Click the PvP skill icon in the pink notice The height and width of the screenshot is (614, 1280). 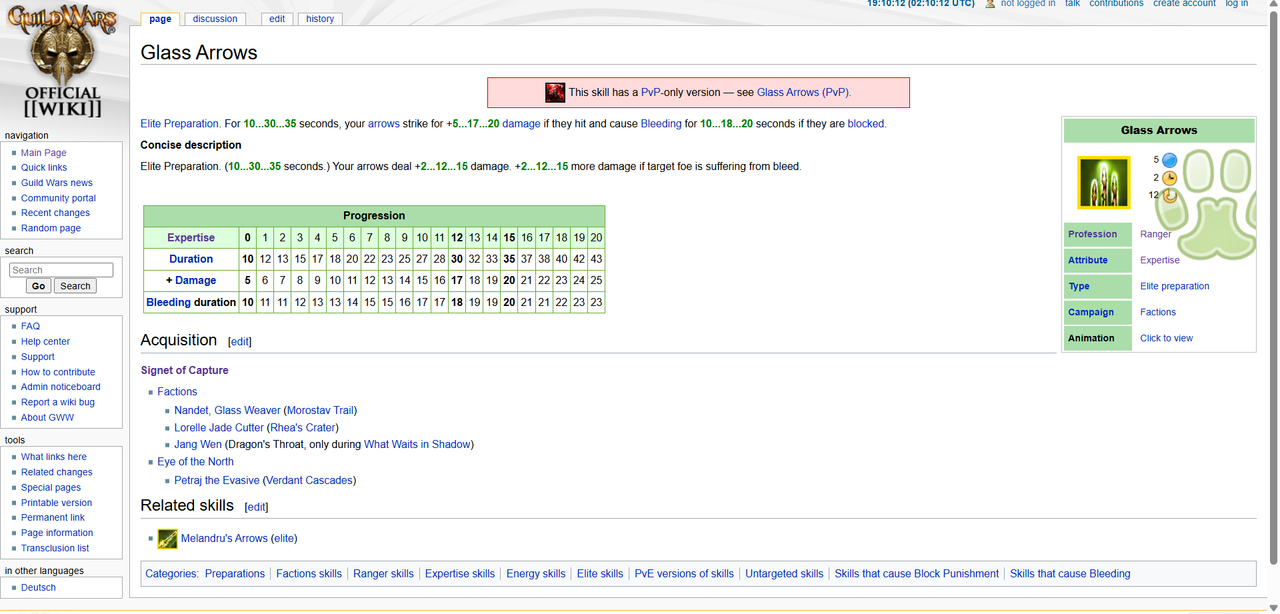pos(555,93)
